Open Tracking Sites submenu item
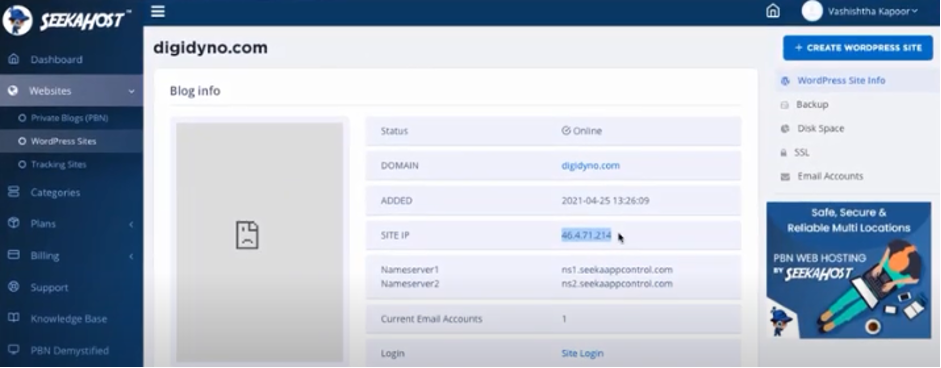This screenshot has width=941, height=368. pos(59,164)
